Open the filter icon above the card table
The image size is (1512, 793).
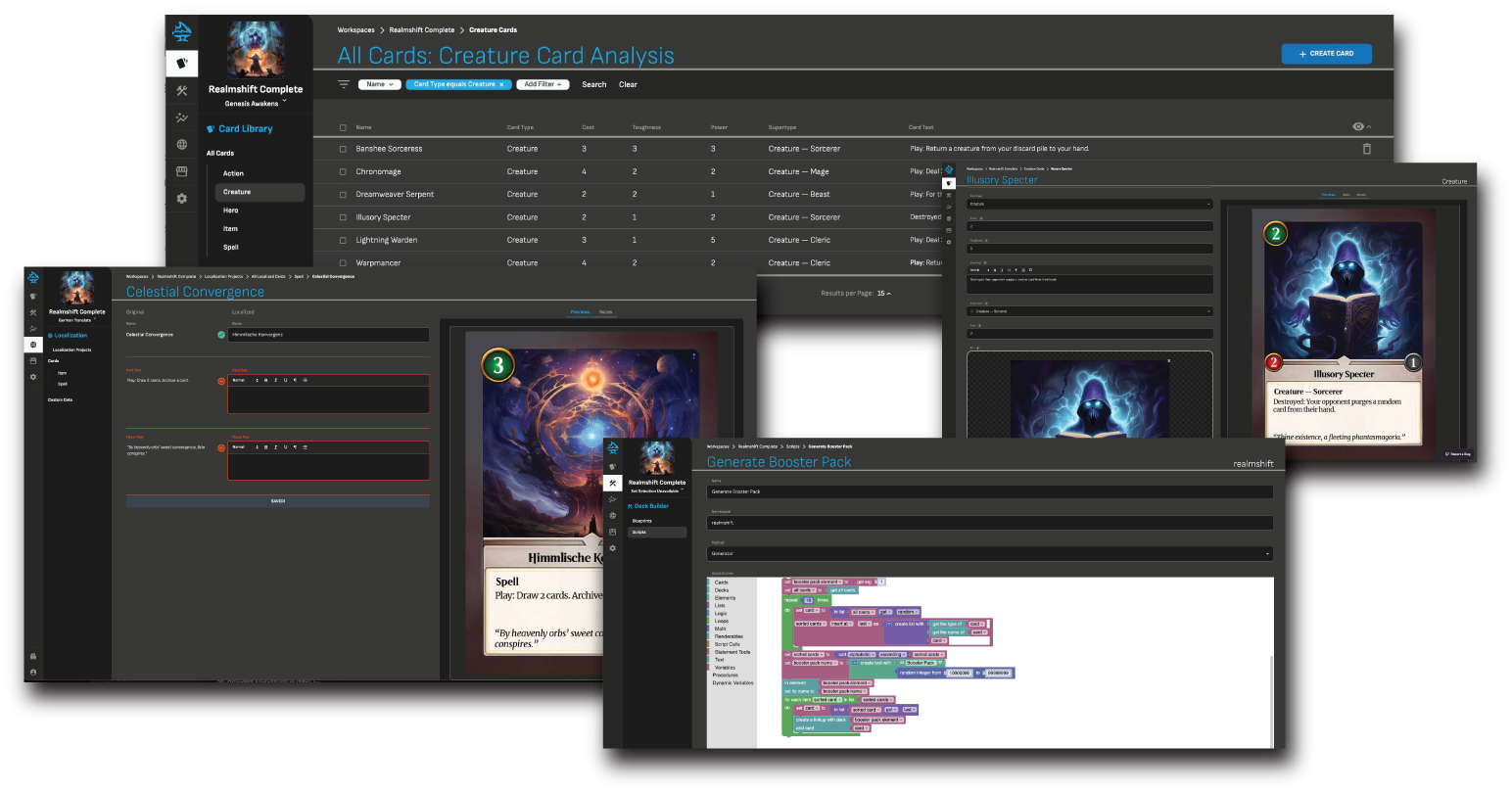pos(343,84)
